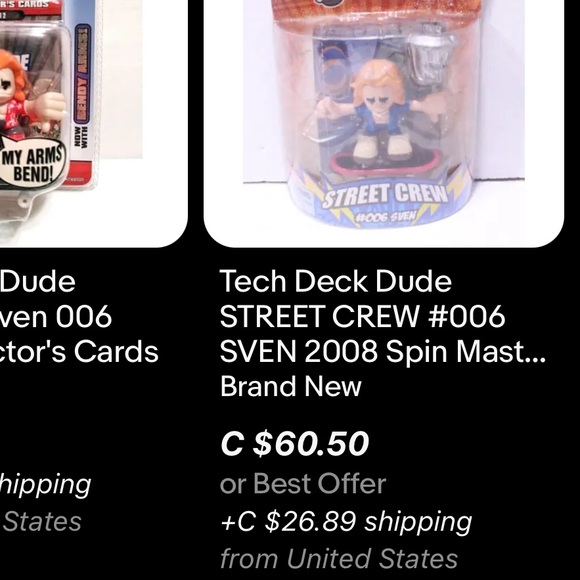
Task: Click the Brand New condition label
Action: [x=291, y=387]
